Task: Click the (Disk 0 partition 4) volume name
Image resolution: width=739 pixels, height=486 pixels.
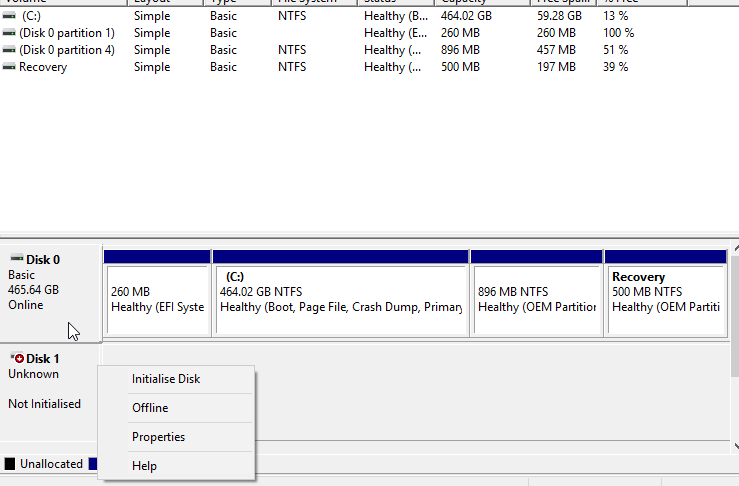Action: coord(67,50)
